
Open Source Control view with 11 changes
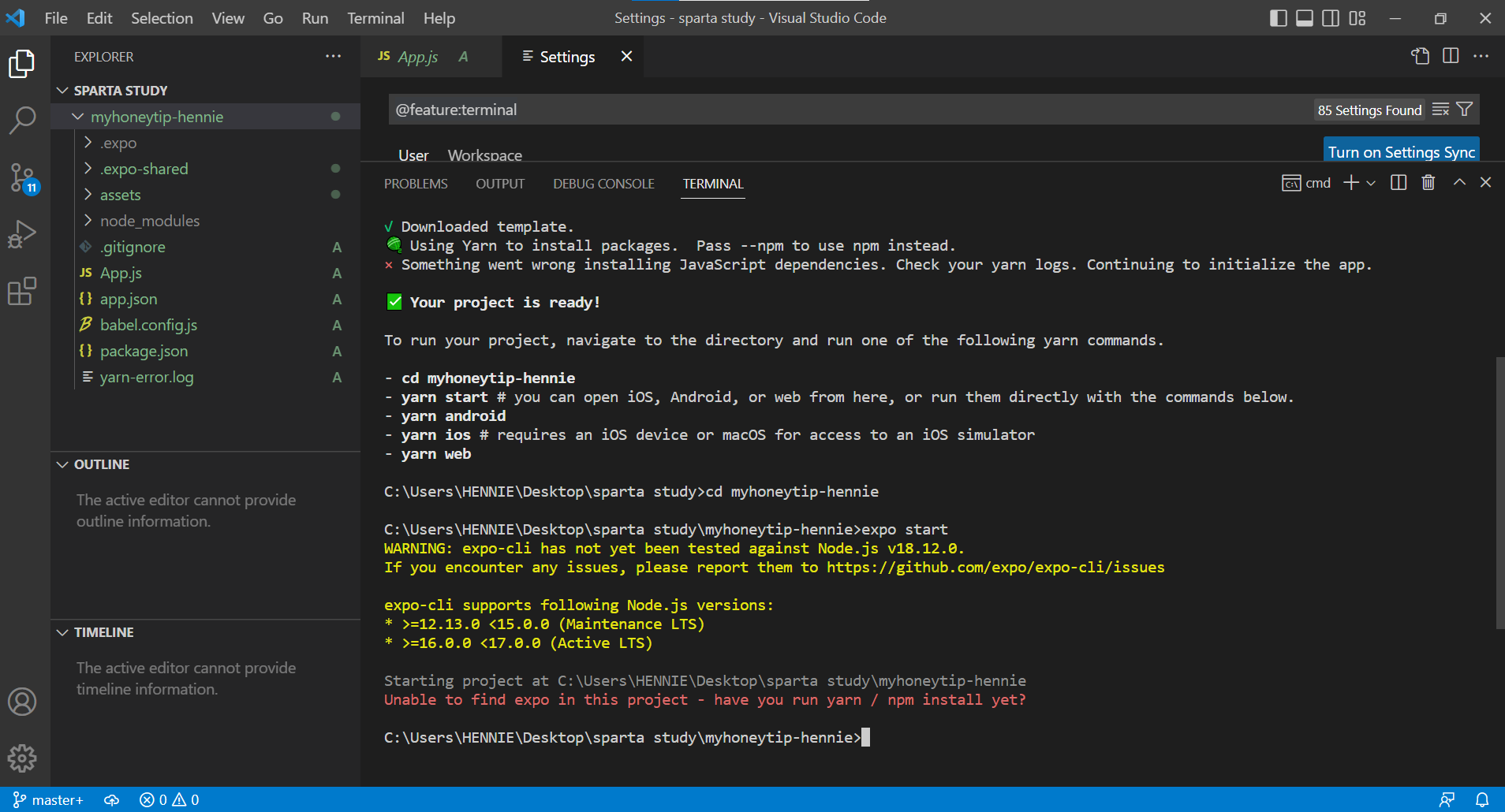tap(22, 177)
